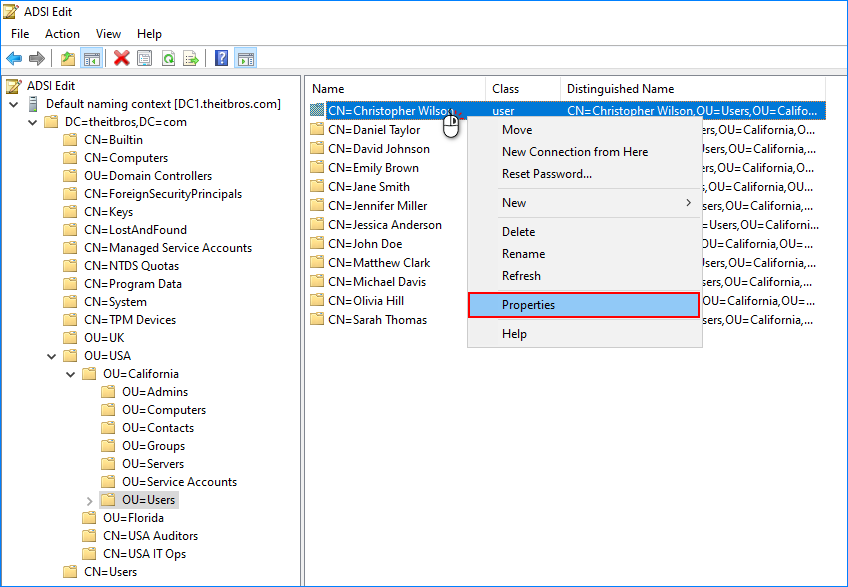Select OU=Domain Controllers in tree
The image size is (848, 587).
(148, 176)
